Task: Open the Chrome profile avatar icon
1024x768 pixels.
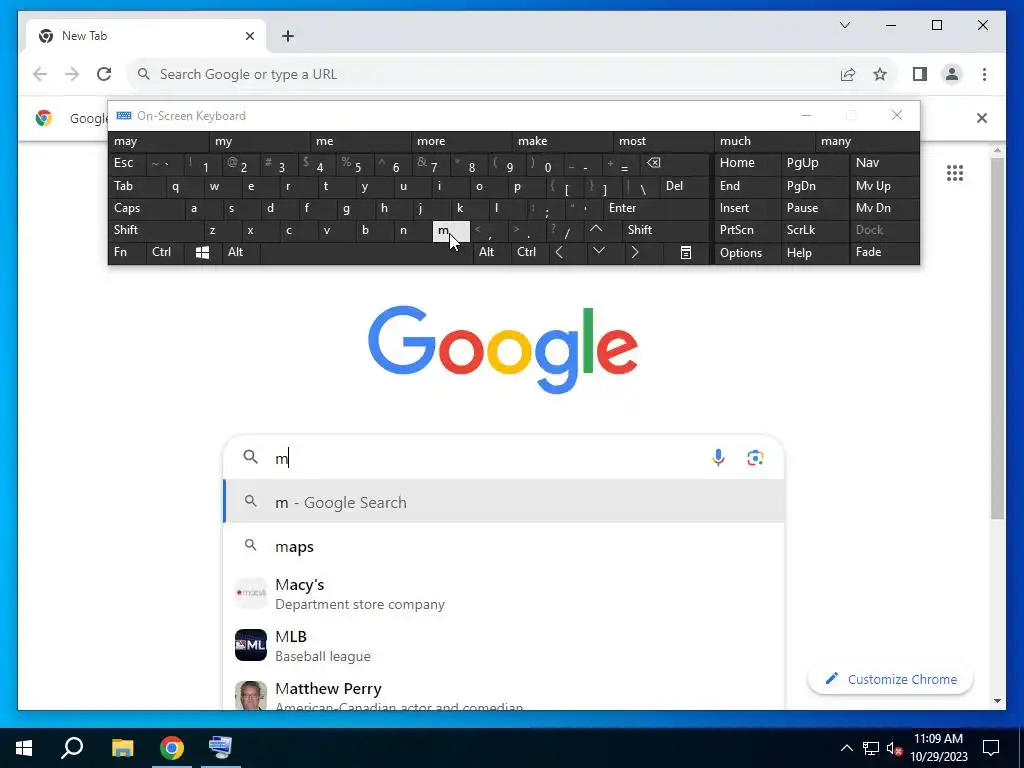Action: click(952, 74)
